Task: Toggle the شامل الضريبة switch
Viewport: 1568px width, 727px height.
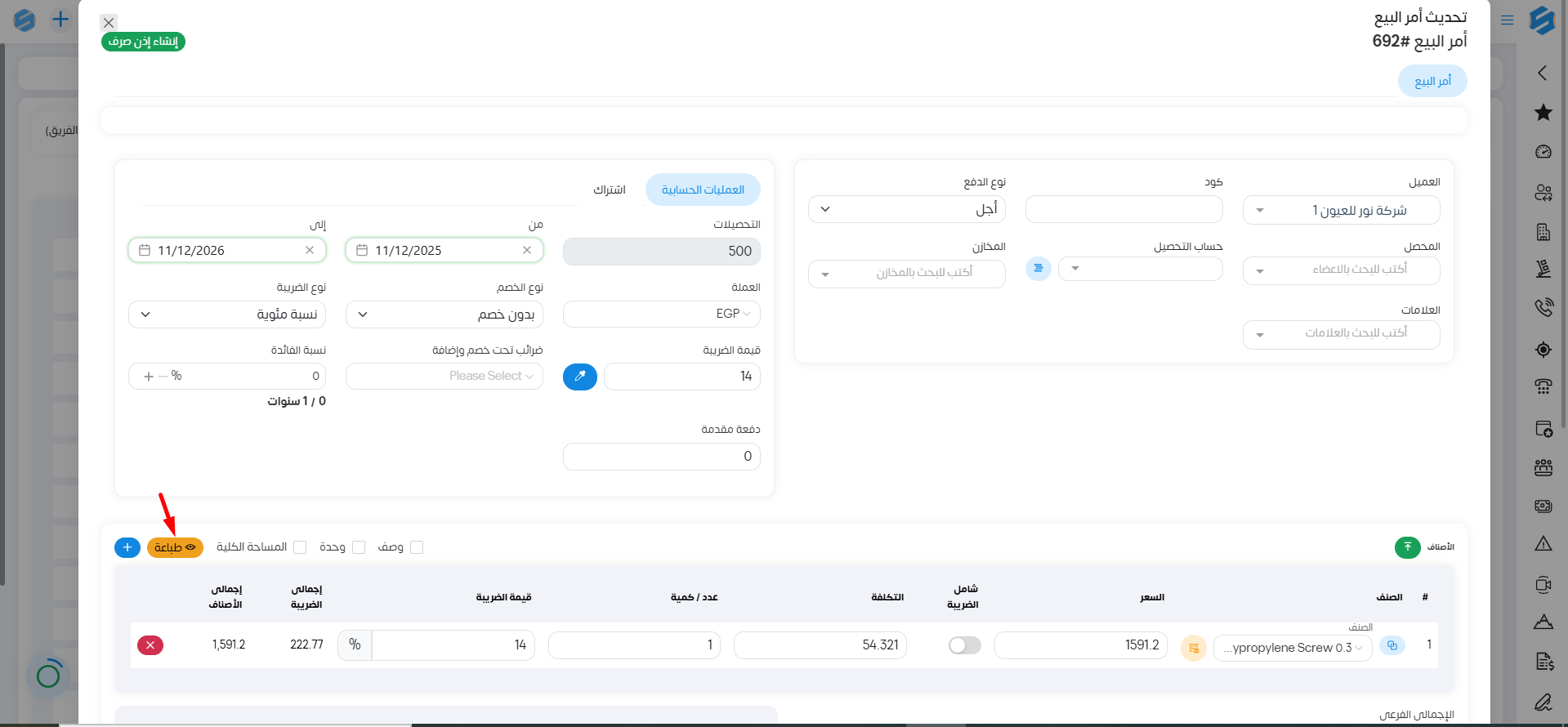Action: pyautogui.click(x=964, y=645)
